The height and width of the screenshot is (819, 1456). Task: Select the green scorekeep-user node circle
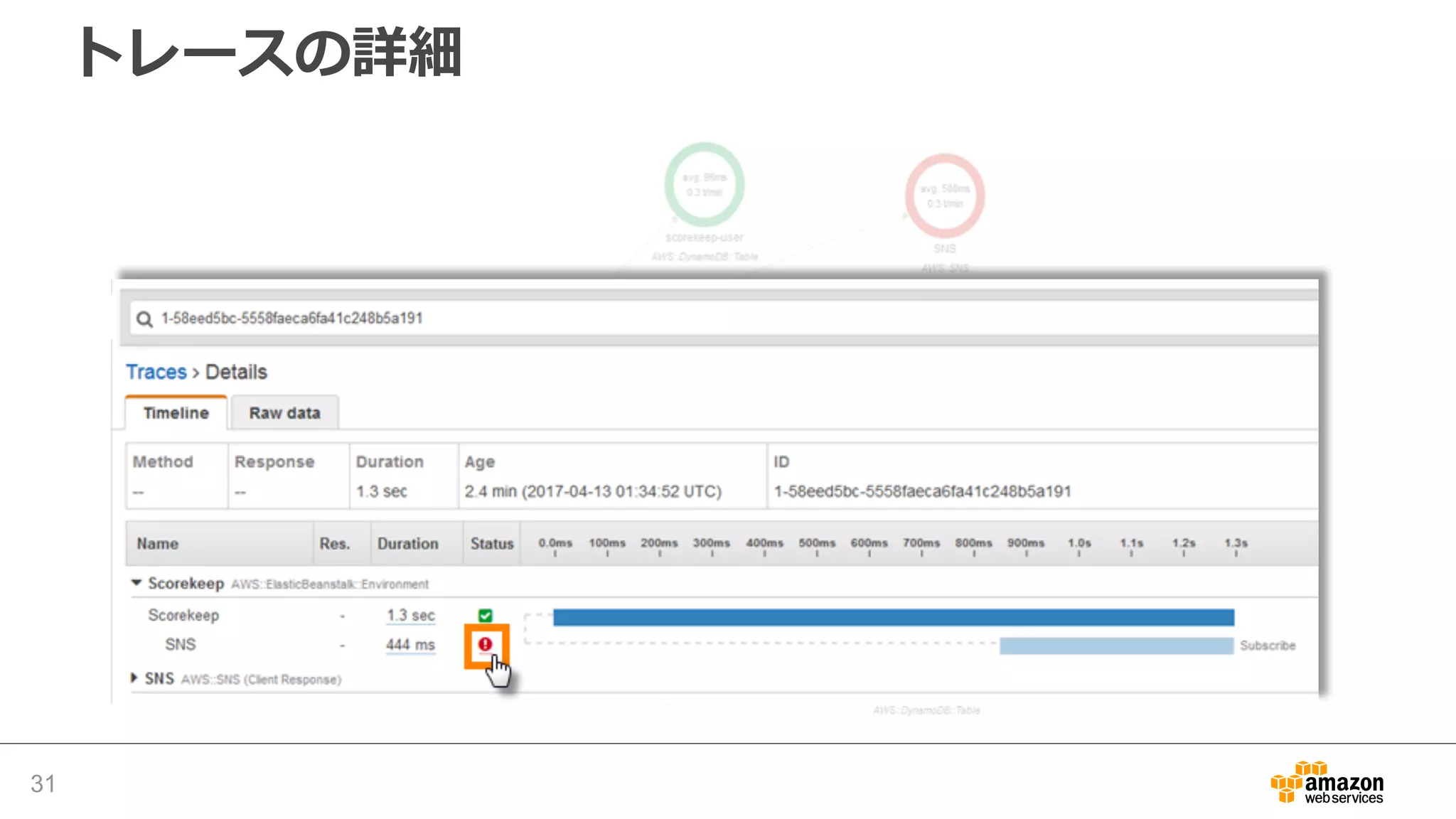705,184
